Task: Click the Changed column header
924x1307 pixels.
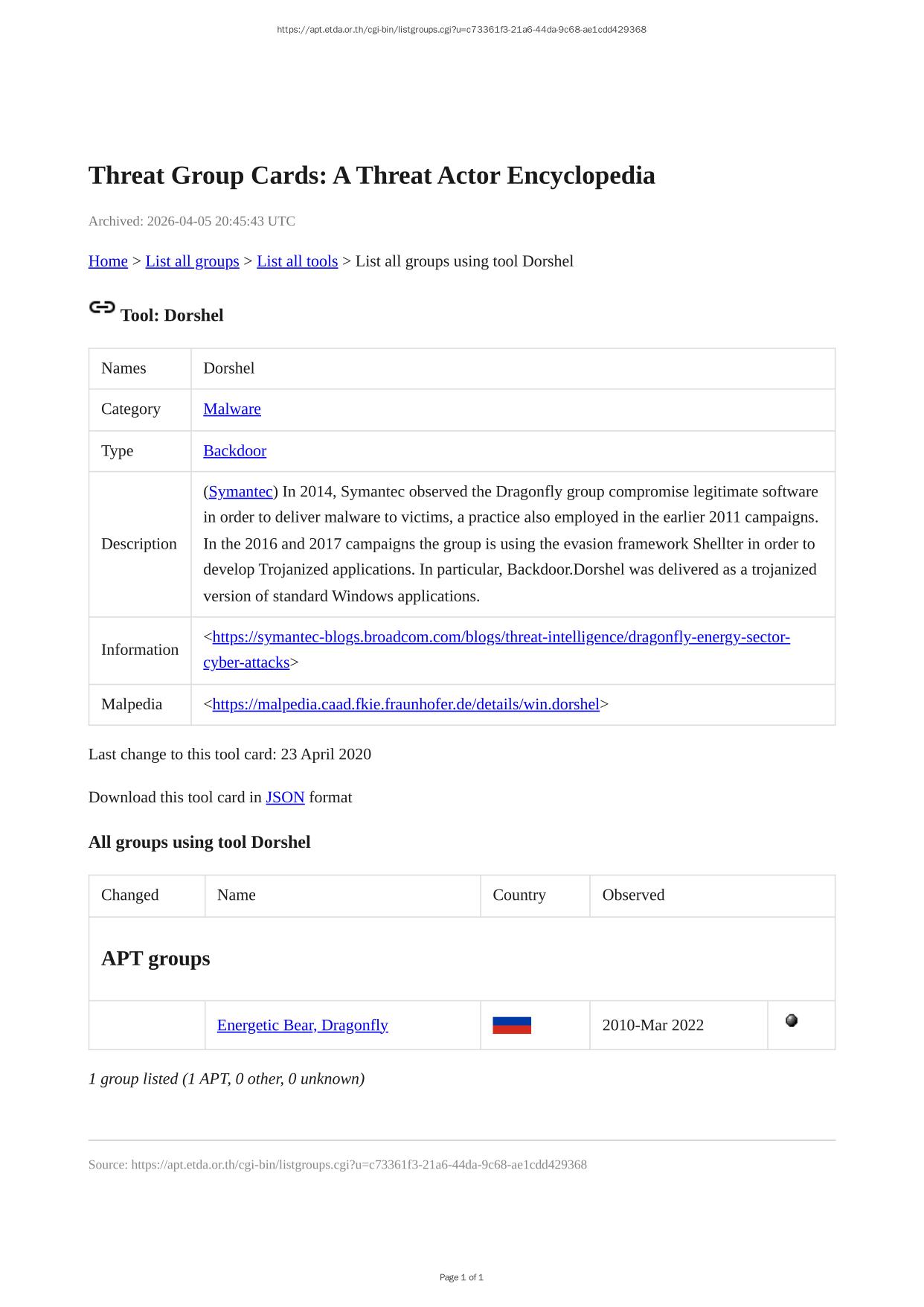Action: point(130,895)
